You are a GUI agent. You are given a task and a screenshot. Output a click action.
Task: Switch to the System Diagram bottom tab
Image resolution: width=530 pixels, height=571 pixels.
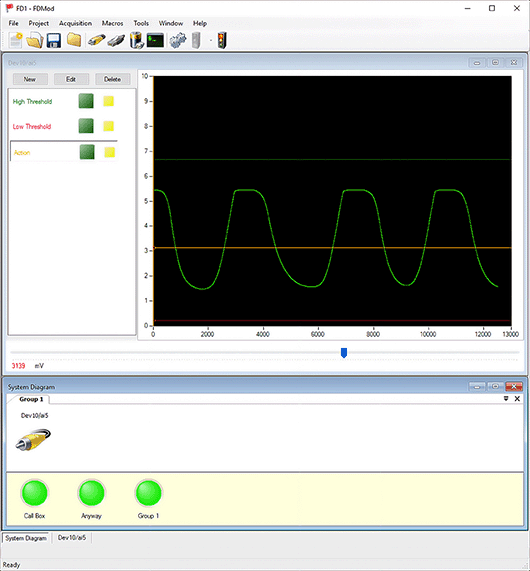point(26,538)
